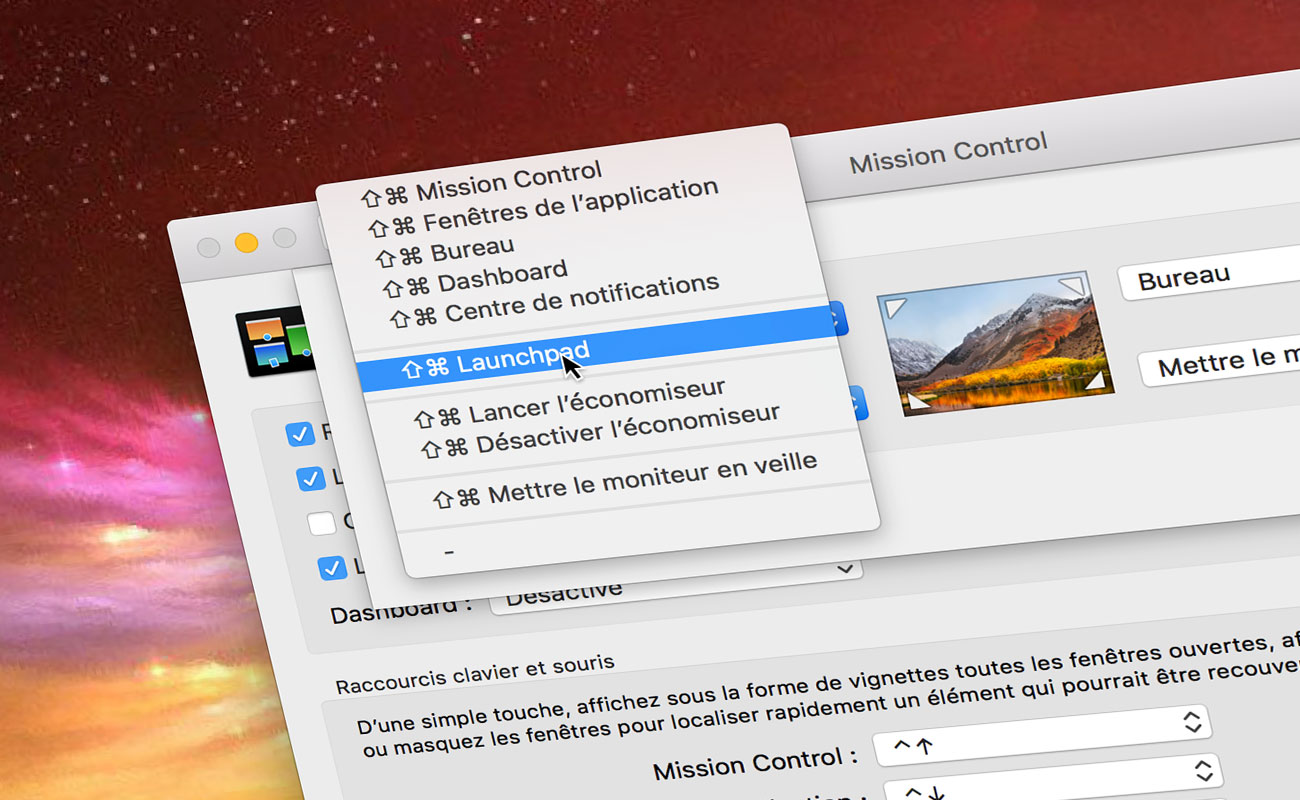Click blue popup arrows beside thumbnail's top corner

[x=836, y=319]
